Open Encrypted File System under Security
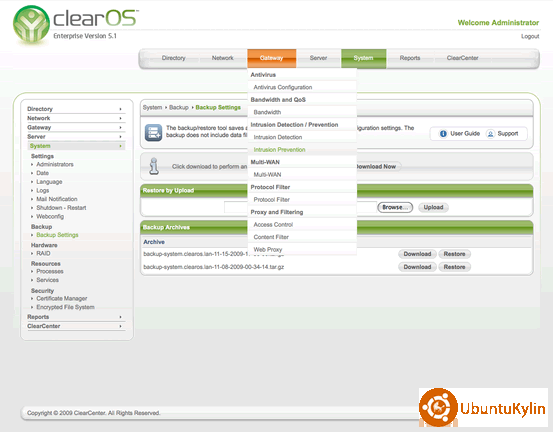Screen dimensions: 553x432 coord(65,307)
